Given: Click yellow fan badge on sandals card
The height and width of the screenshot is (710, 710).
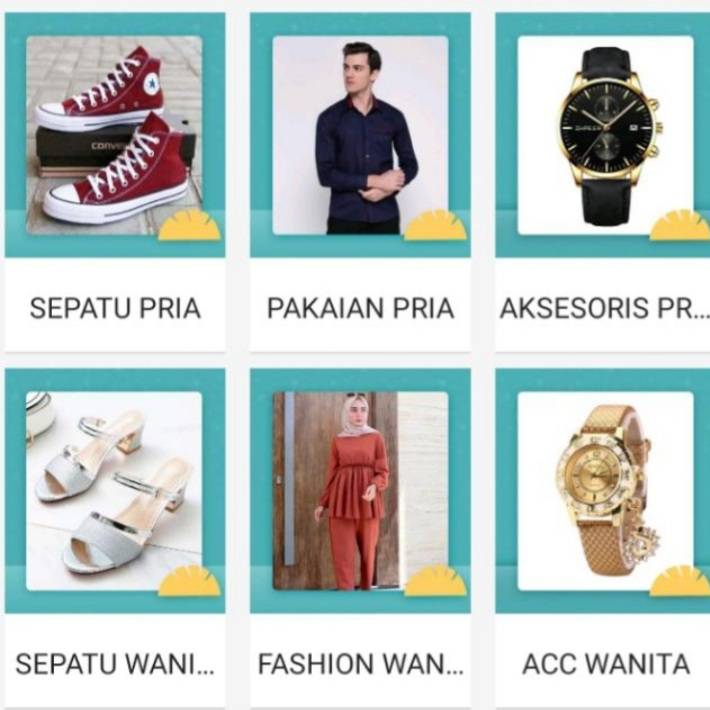Looking at the screenshot, I should pos(189,580).
